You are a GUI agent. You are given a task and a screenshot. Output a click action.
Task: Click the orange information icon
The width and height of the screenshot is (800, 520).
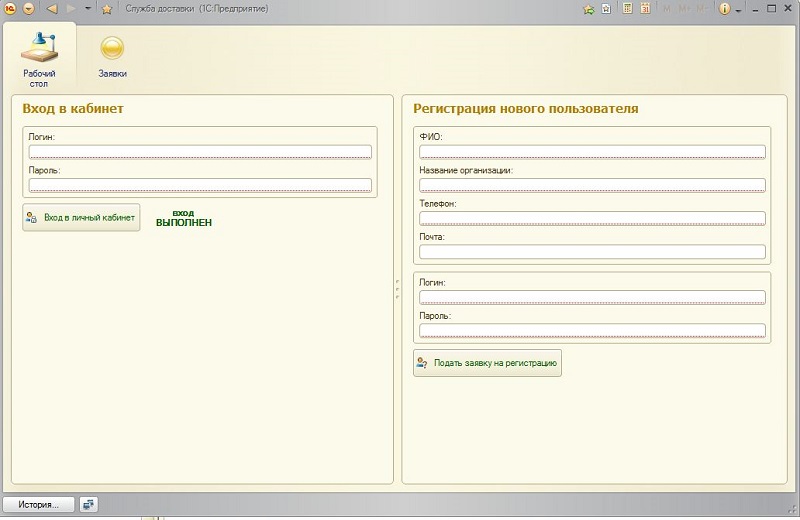click(725, 9)
